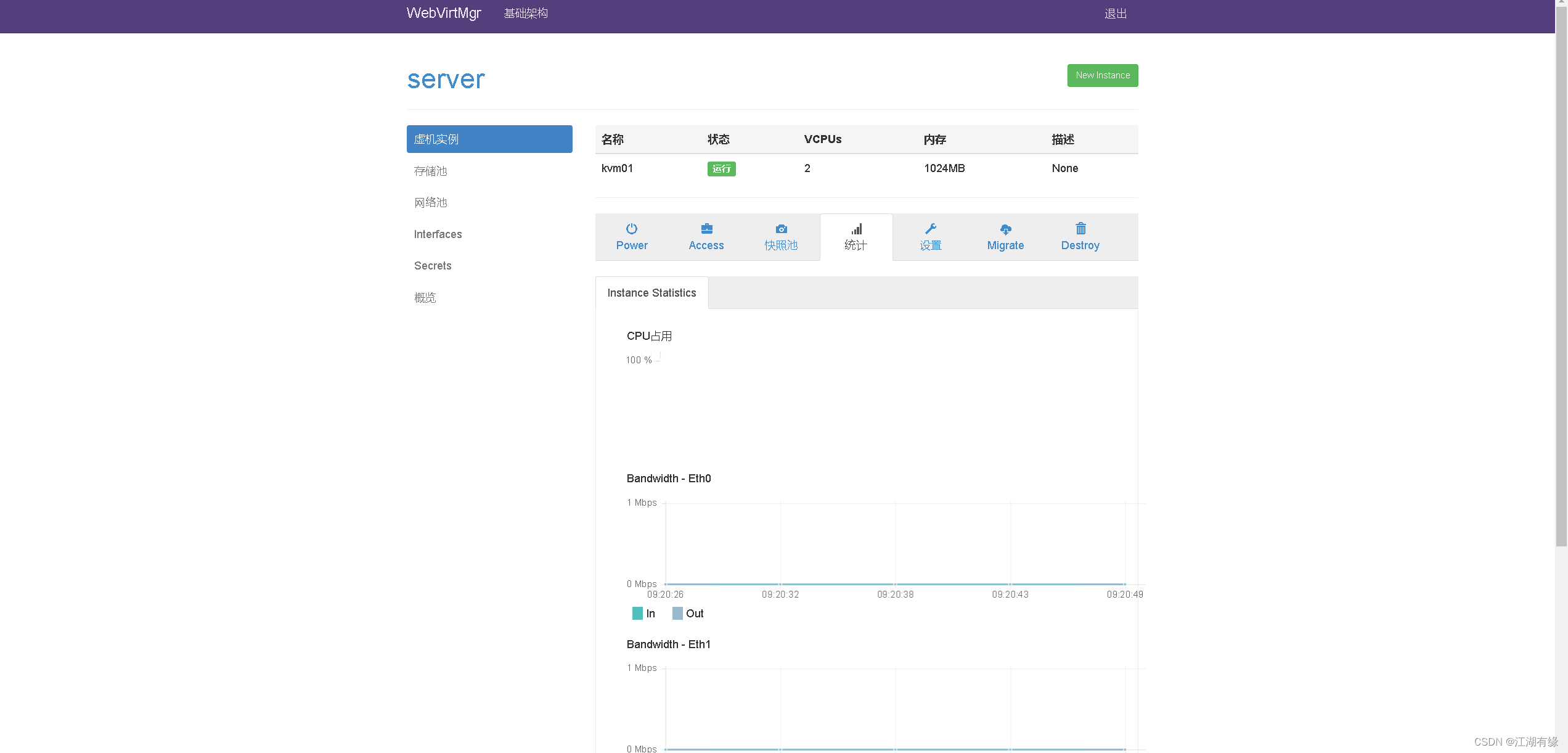The image size is (1568, 753).
Task: Click the Destroy trash can icon
Action: pyautogui.click(x=1080, y=229)
